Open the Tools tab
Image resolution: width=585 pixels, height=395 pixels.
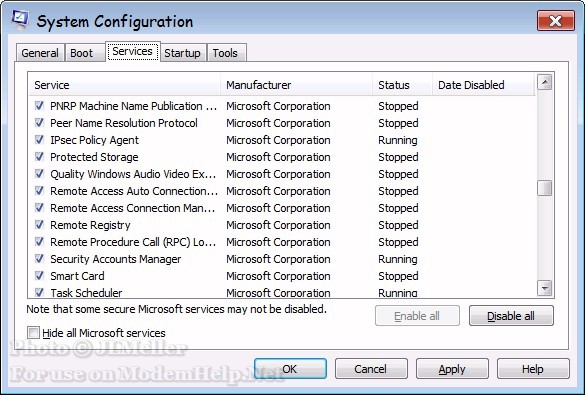226,53
